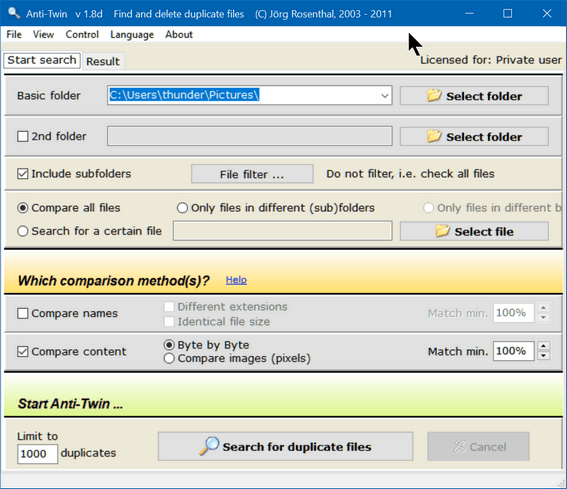Select Compare images (pixels) radio option
This screenshot has width=567, height=489.
pos(169,358)
